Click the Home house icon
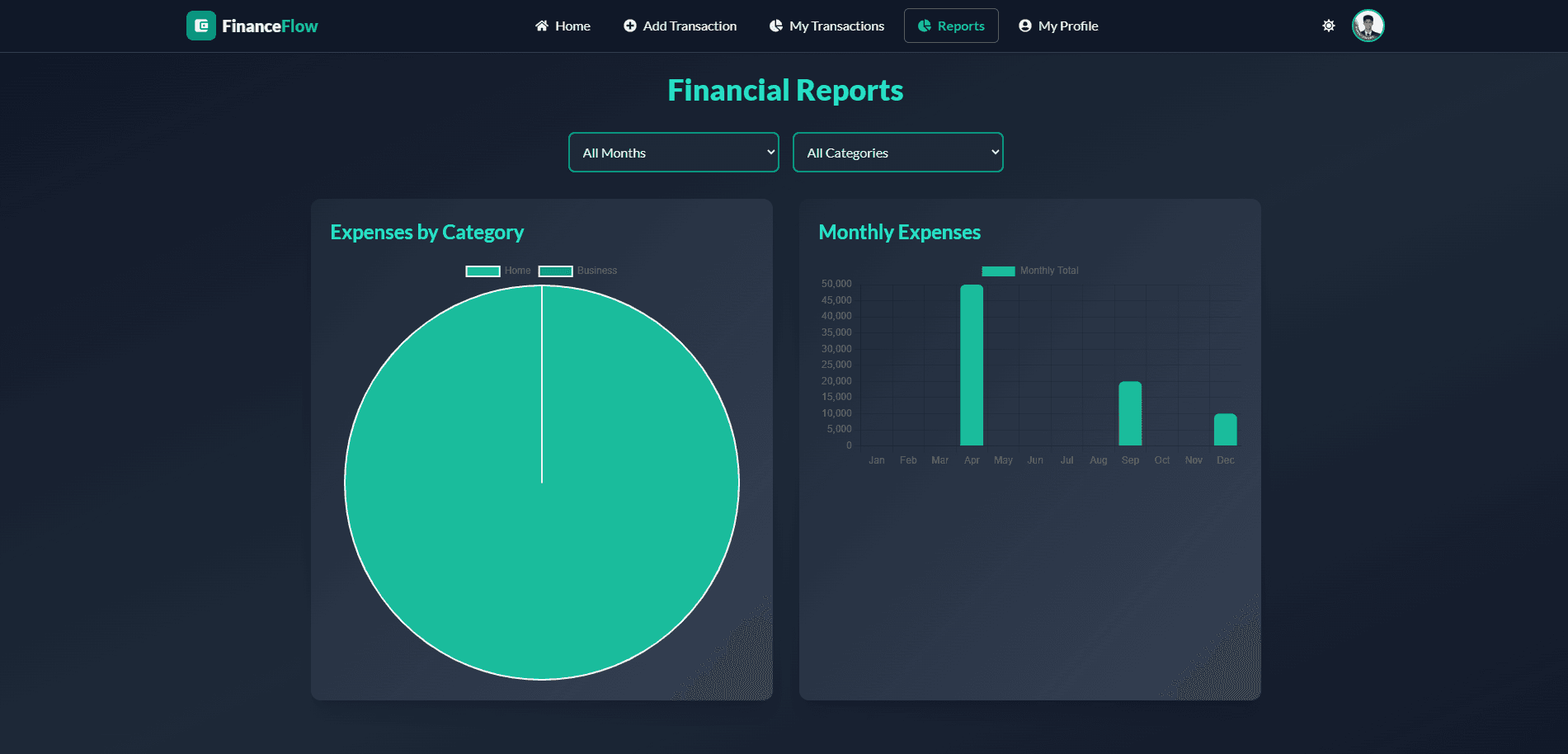Viewport: 1568px width, 754px height. [x=542, y=26]
